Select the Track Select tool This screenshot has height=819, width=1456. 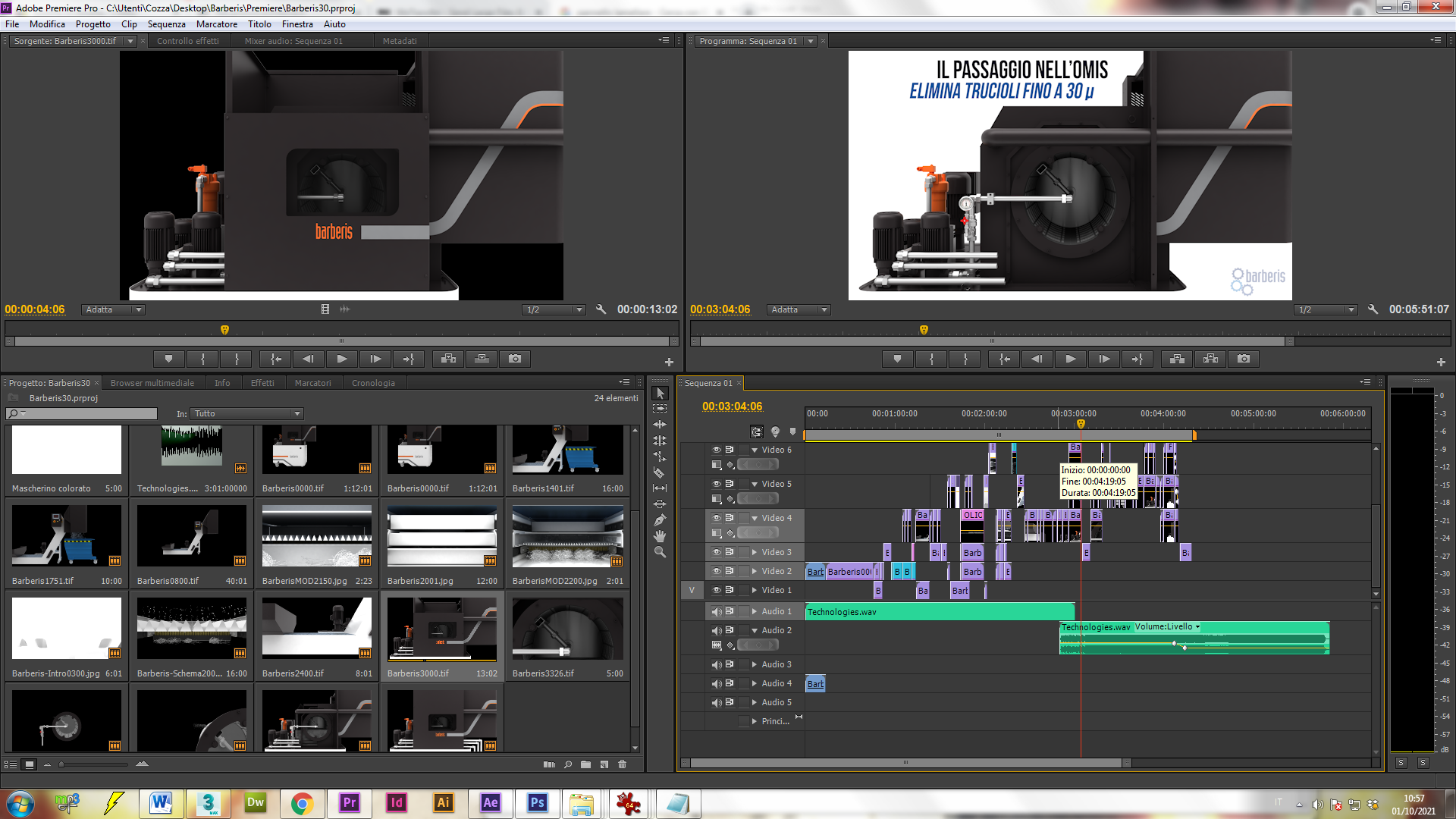[660, 409]
